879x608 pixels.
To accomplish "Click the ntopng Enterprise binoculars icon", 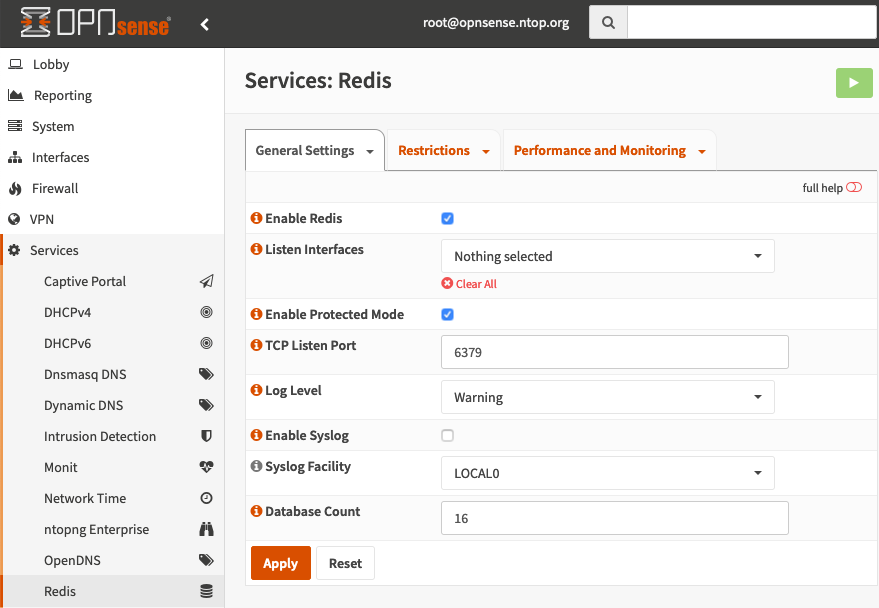I will coord(206,529).
